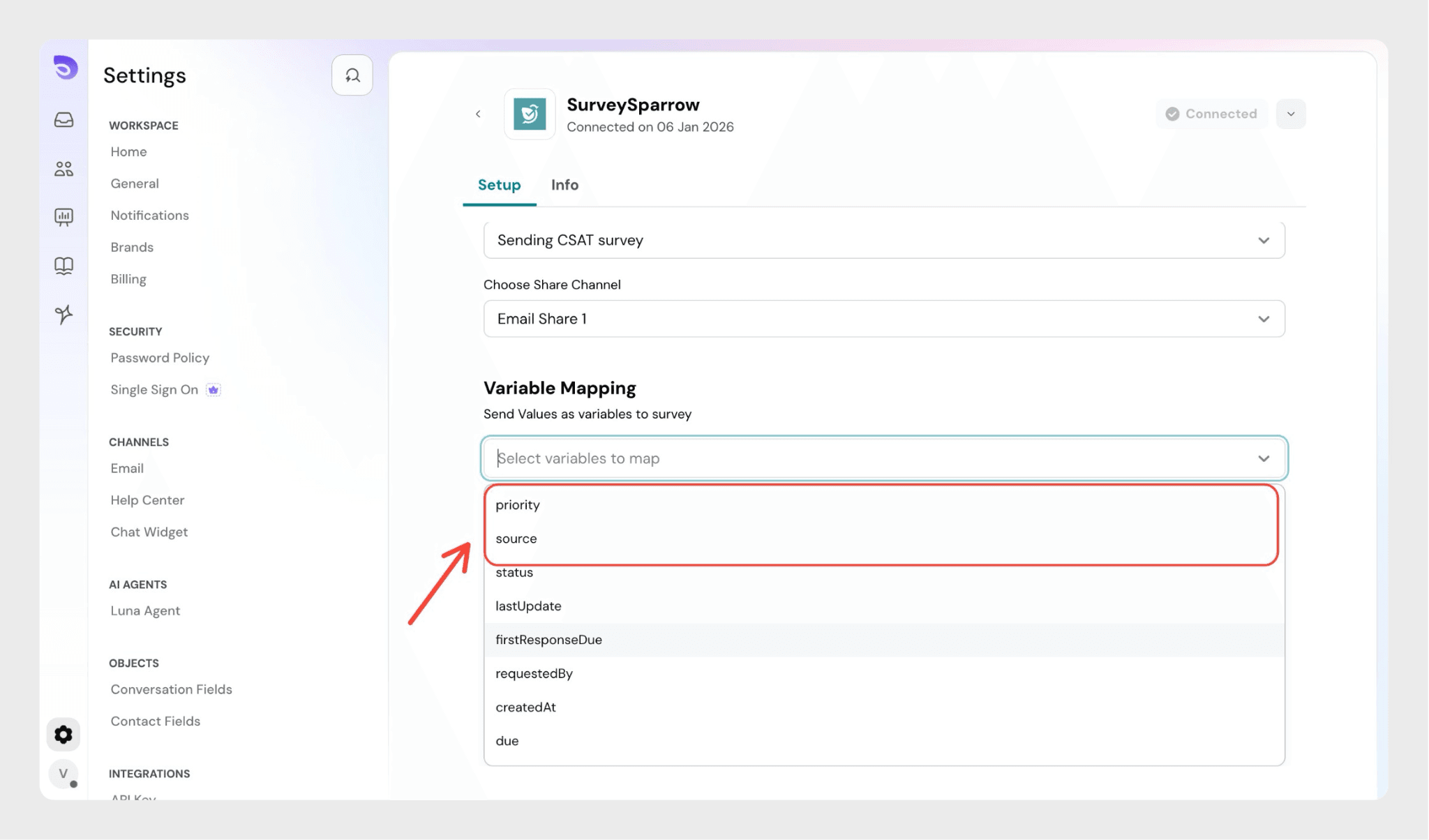Viewport: 1429px width, 840px height.
Task: Open the contacts people icon
Action: 63,169
